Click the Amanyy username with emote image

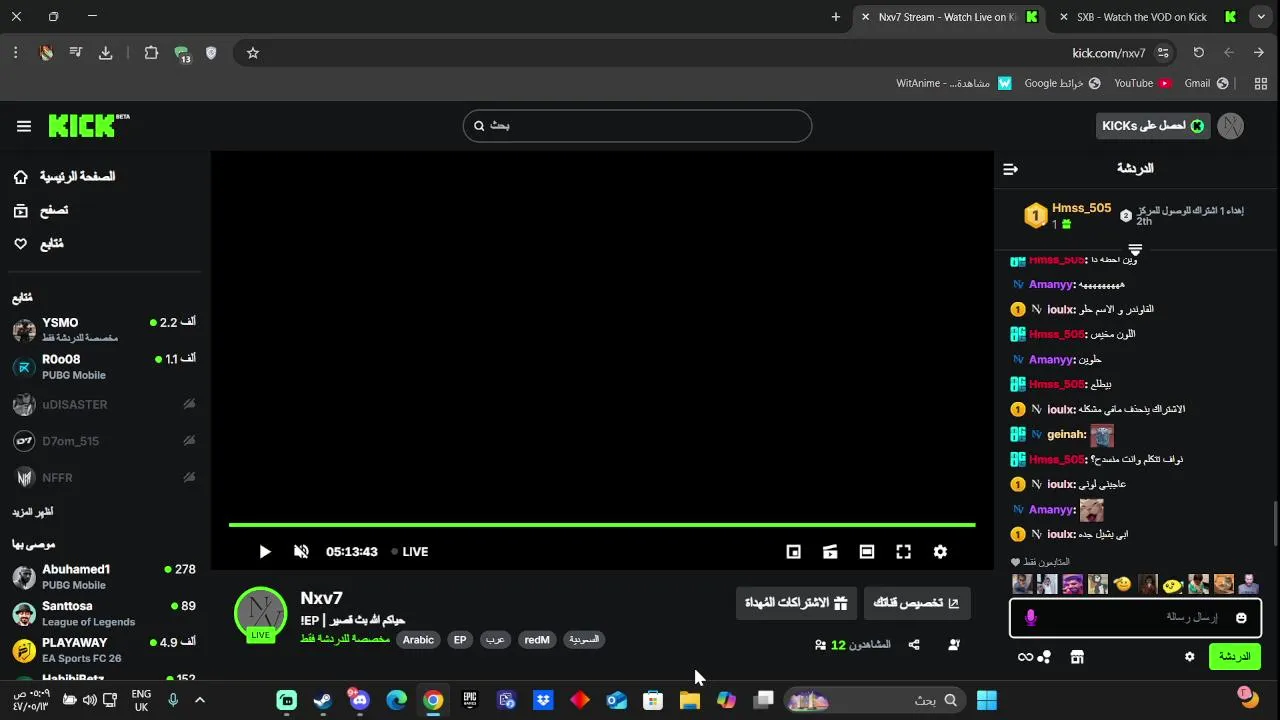click(1052, 510)
